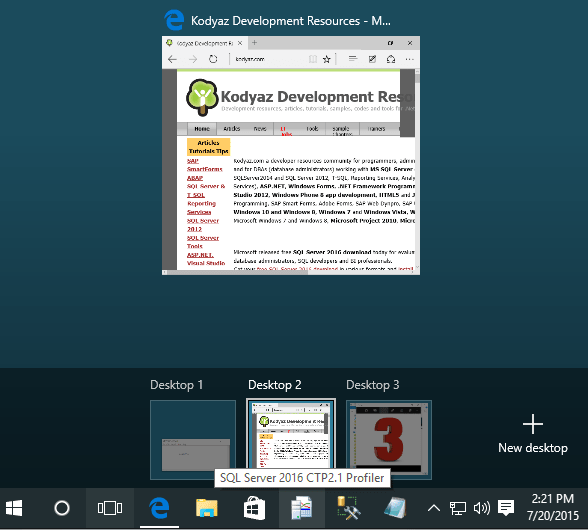Open Edge More actions ellipsis
The width and height of the screenshot is (588, 530).
tap(410, 59)
